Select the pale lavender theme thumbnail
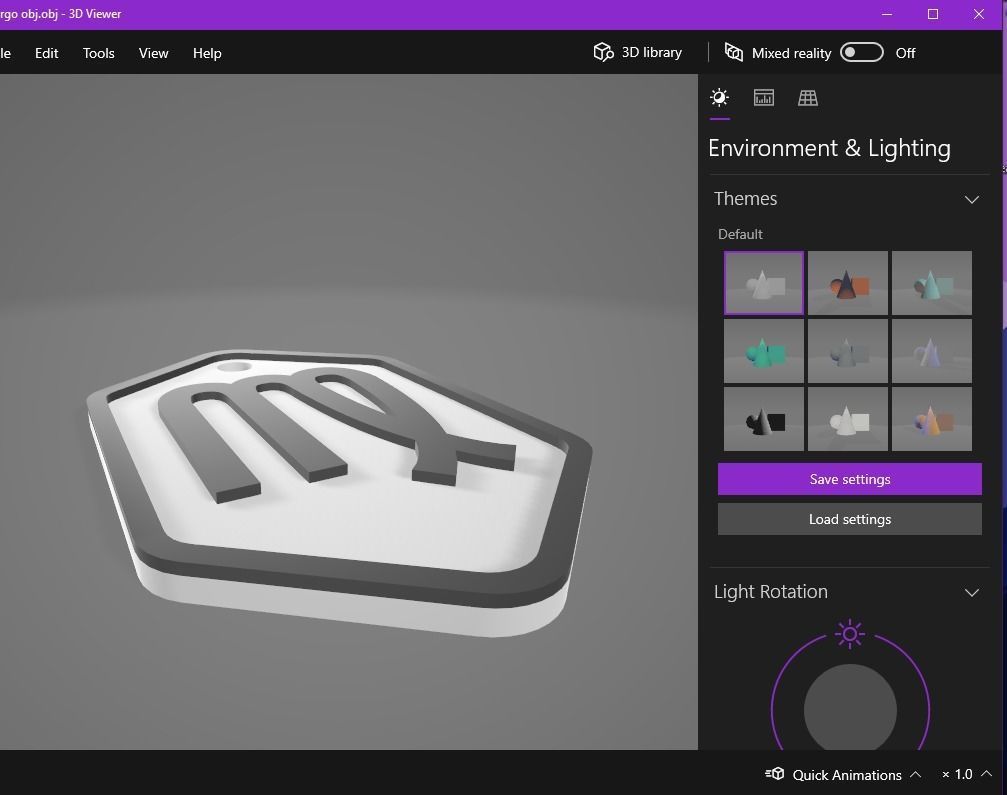 pyautogui.click(x=932, y=351)
